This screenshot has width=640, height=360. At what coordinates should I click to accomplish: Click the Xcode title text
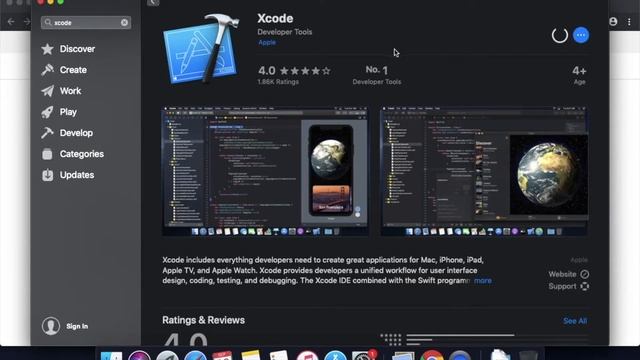click(275, 18)
